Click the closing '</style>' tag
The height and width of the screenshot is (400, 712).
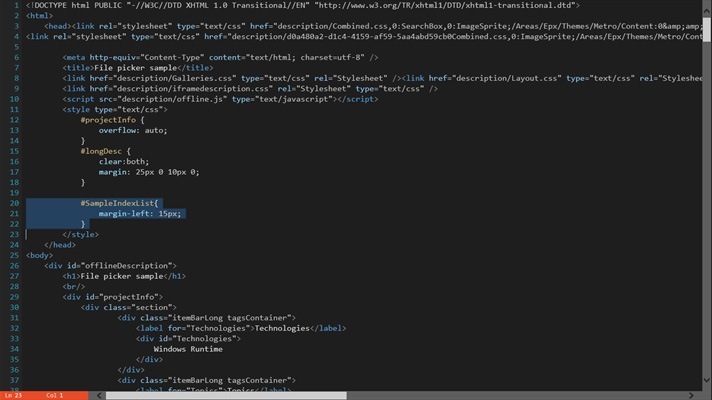[80, 234]
